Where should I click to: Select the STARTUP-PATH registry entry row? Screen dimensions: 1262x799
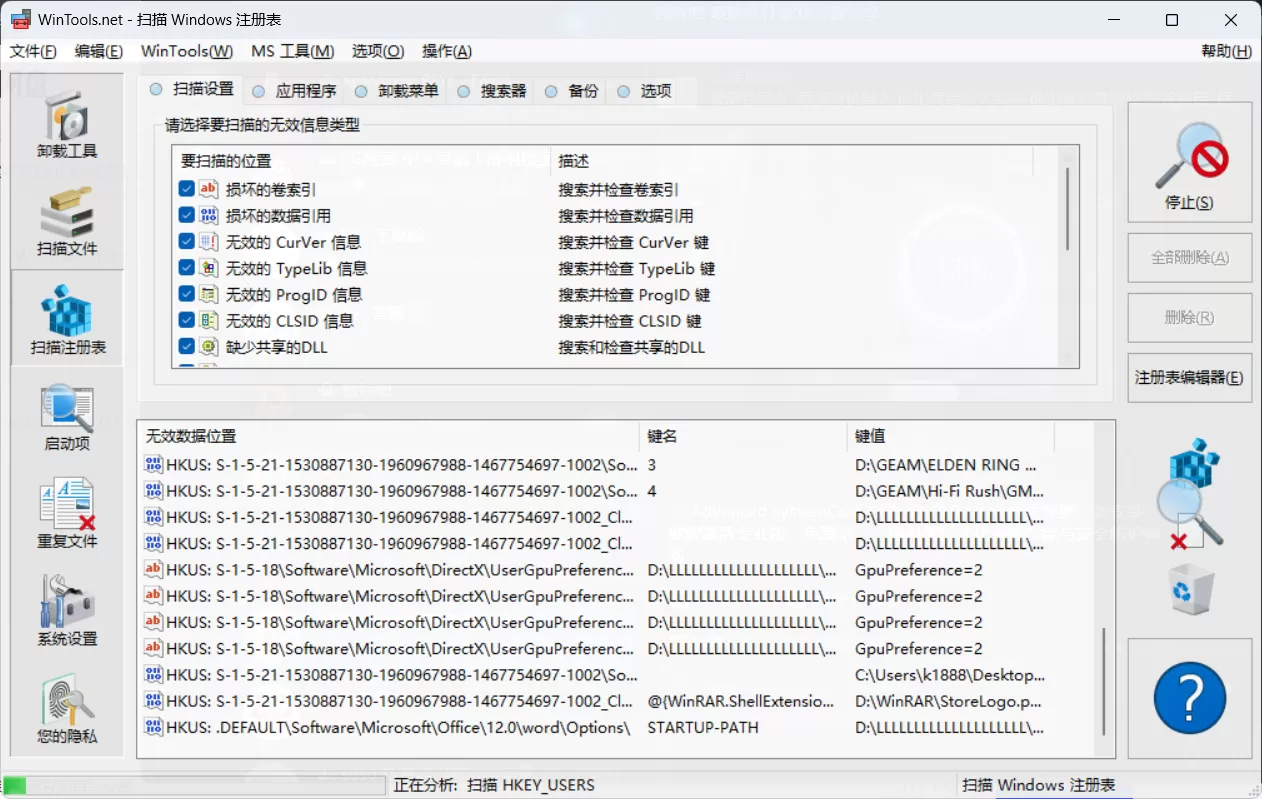[500, 727]
